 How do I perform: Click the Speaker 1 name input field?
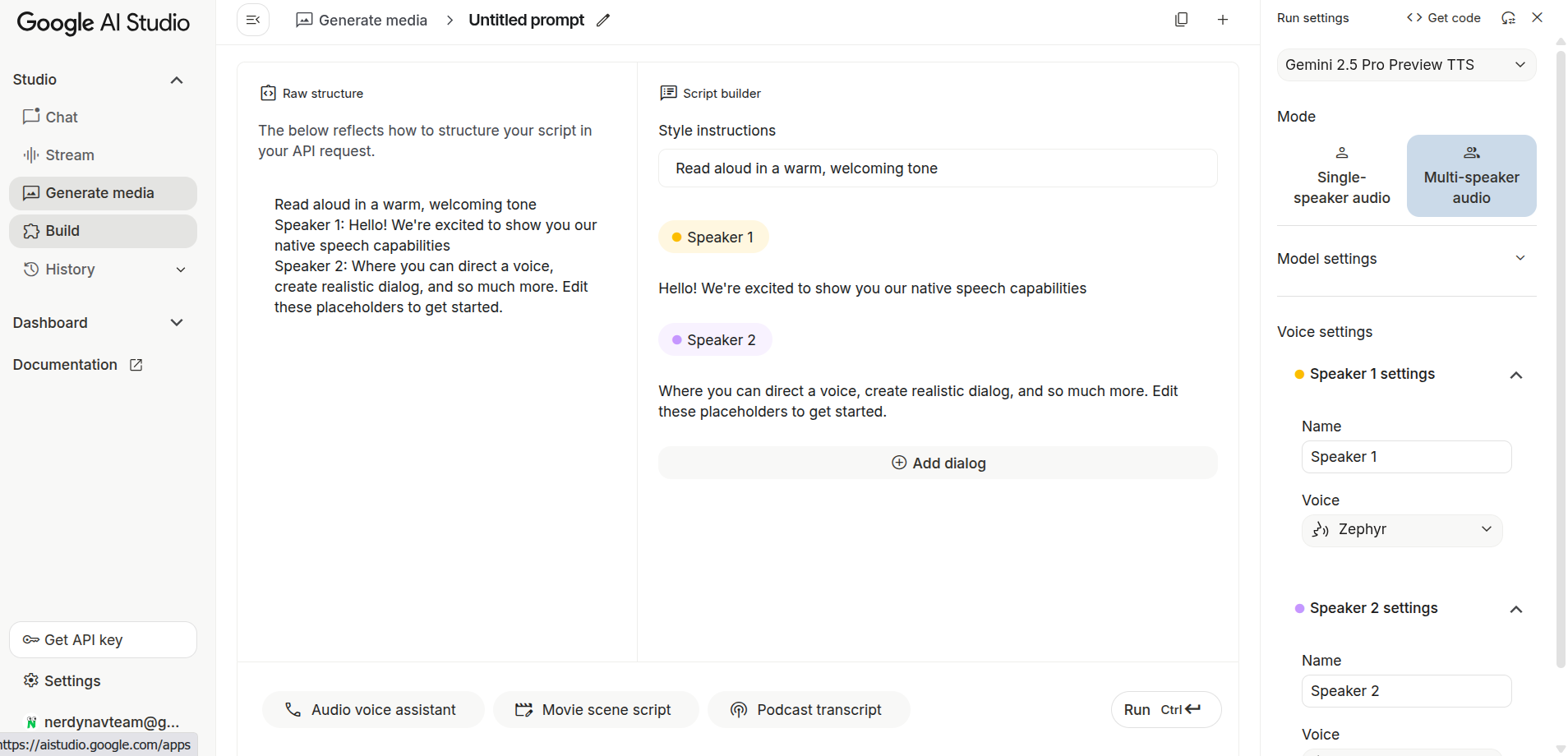[1406, 457]
